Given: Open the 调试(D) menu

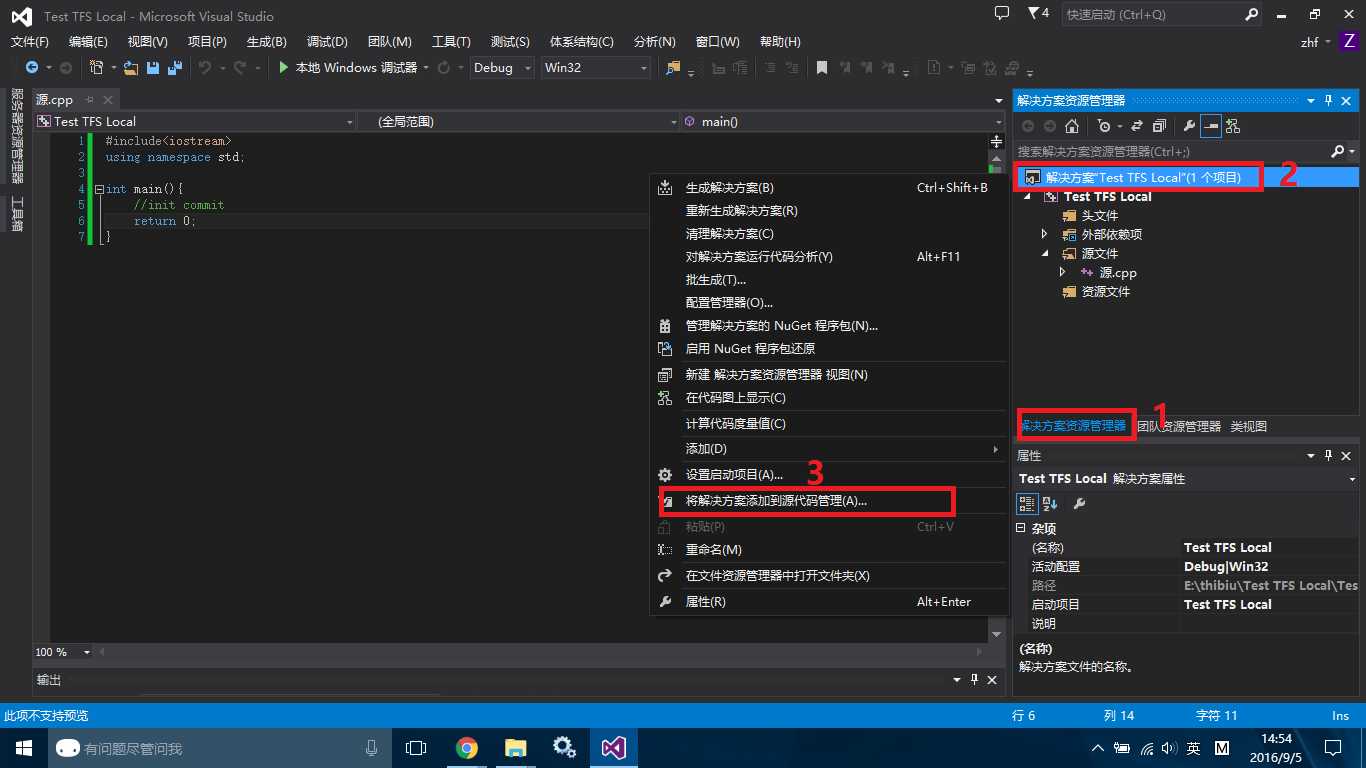Looking at the screenshot, I should (327, 41).
